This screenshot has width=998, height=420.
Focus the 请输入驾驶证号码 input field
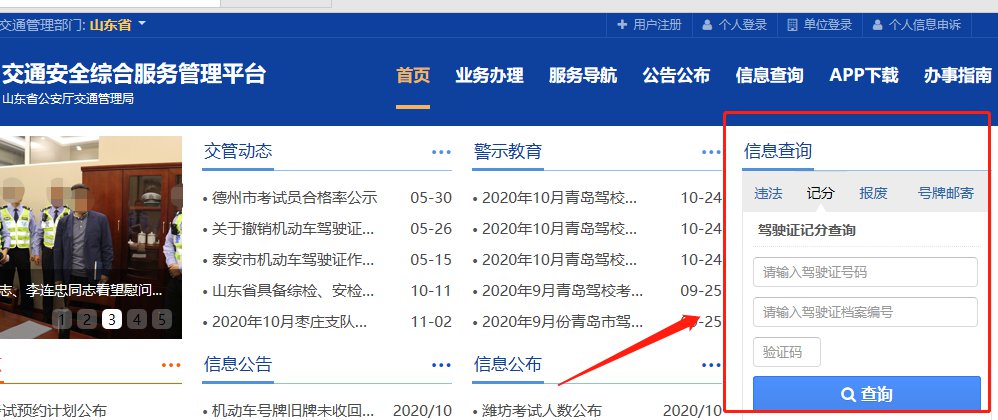tap(865, 272)
